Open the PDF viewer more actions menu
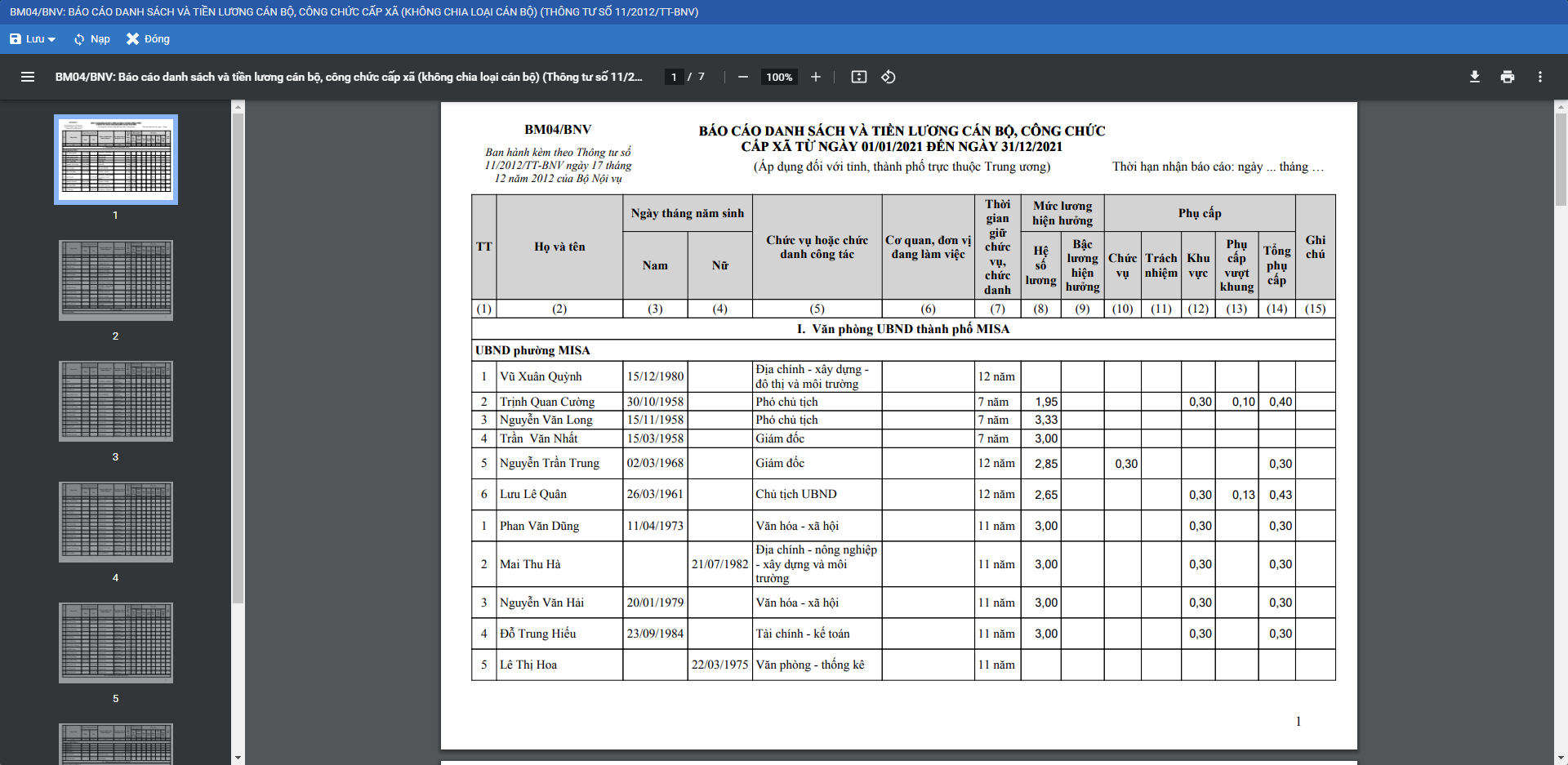This screenshot has width=1568, height=765. tap(1539, 77)
